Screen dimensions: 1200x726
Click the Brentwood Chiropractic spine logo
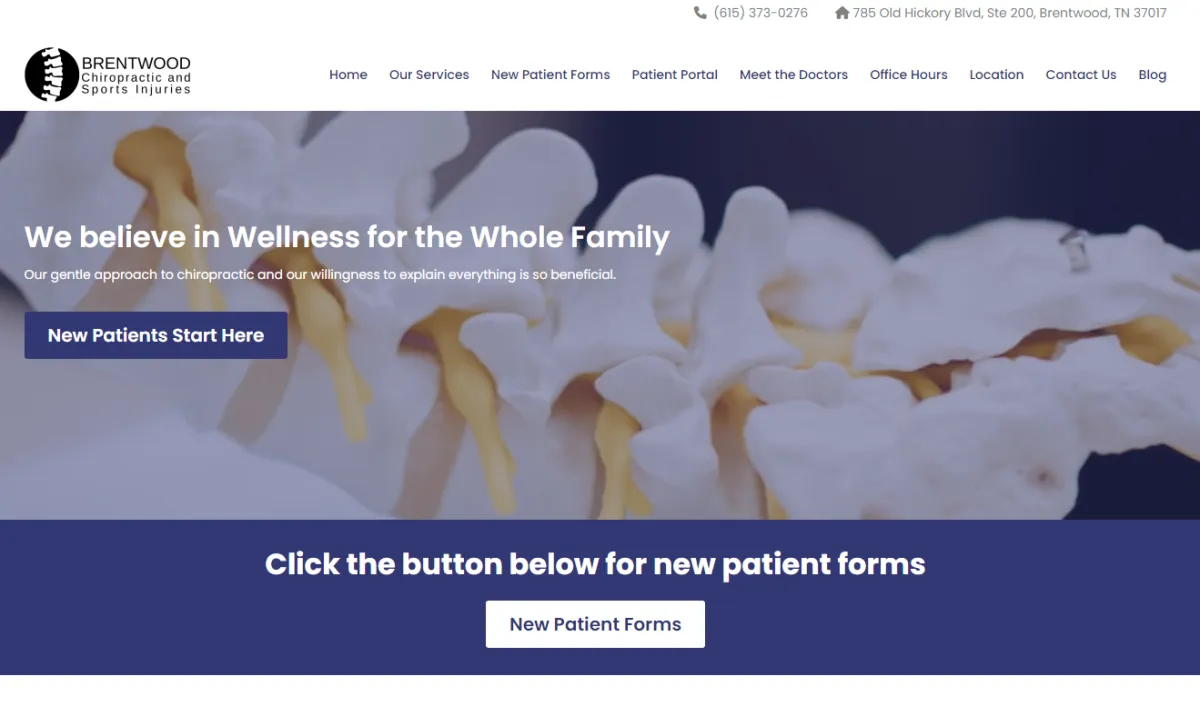click(52, 75)
